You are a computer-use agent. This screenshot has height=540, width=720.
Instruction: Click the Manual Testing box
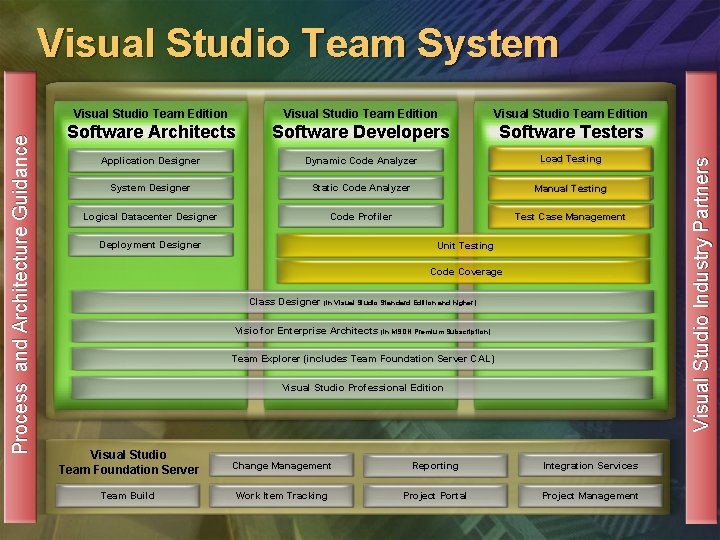click(x=570, y=188)
